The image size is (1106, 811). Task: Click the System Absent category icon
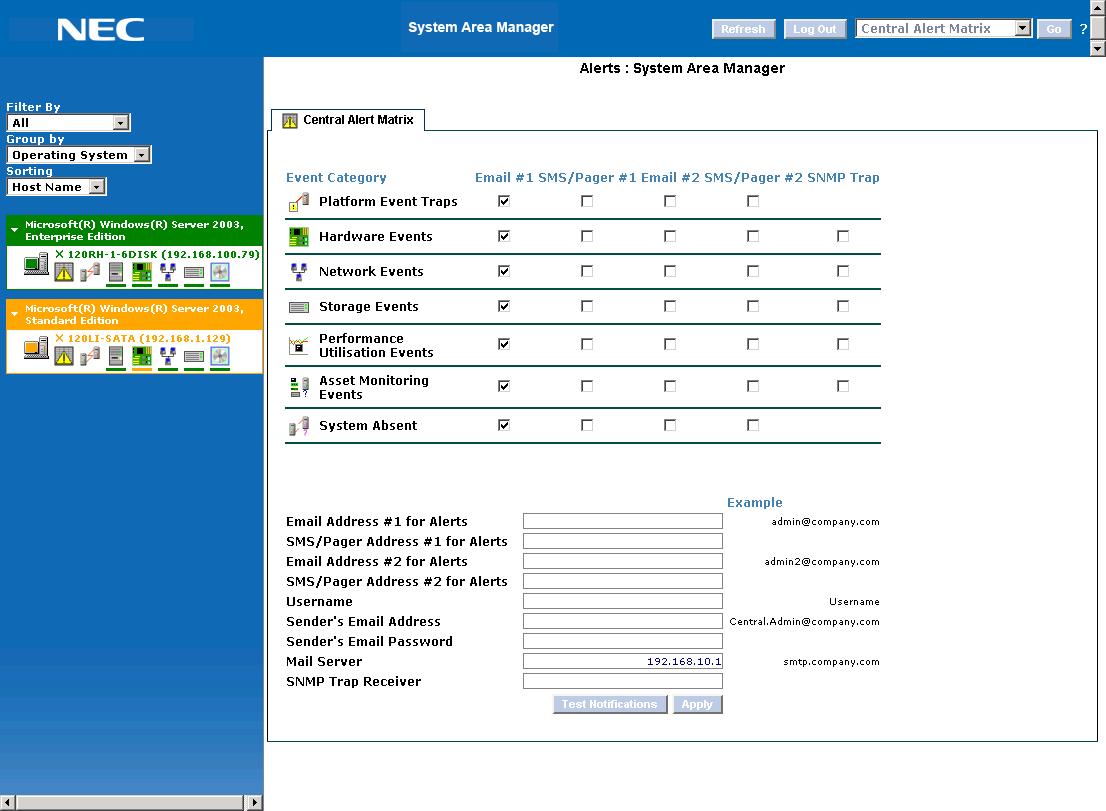299,426
